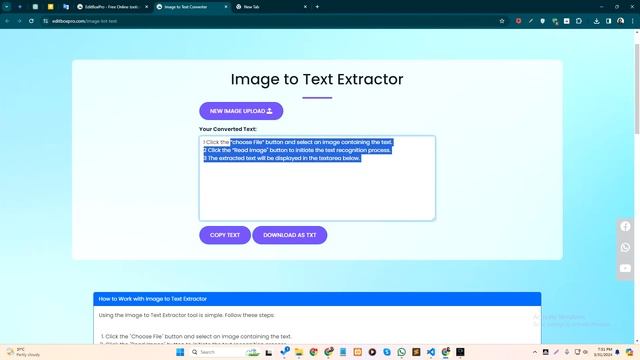Open Visual Studio Code from the taskbar
640x360 pixels.
[x=431, y=352]
